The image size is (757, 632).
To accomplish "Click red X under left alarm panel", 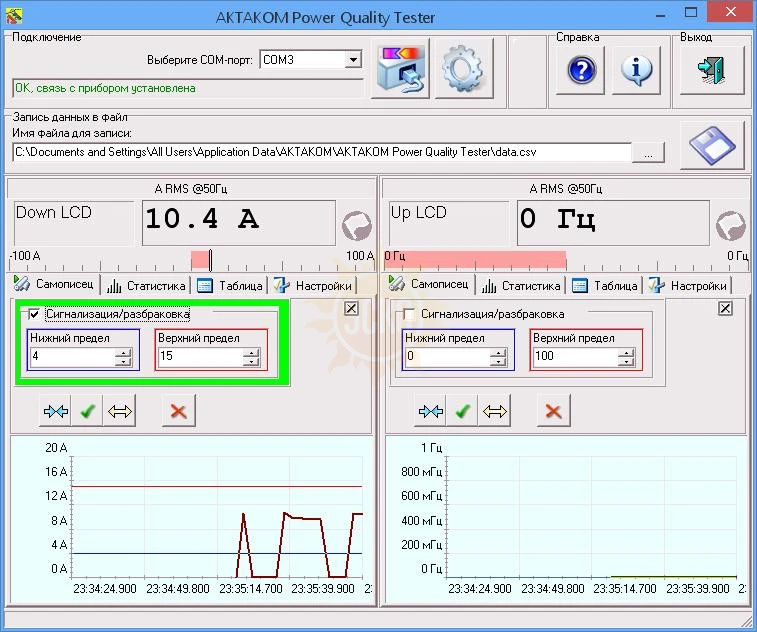I will (178, 411).
